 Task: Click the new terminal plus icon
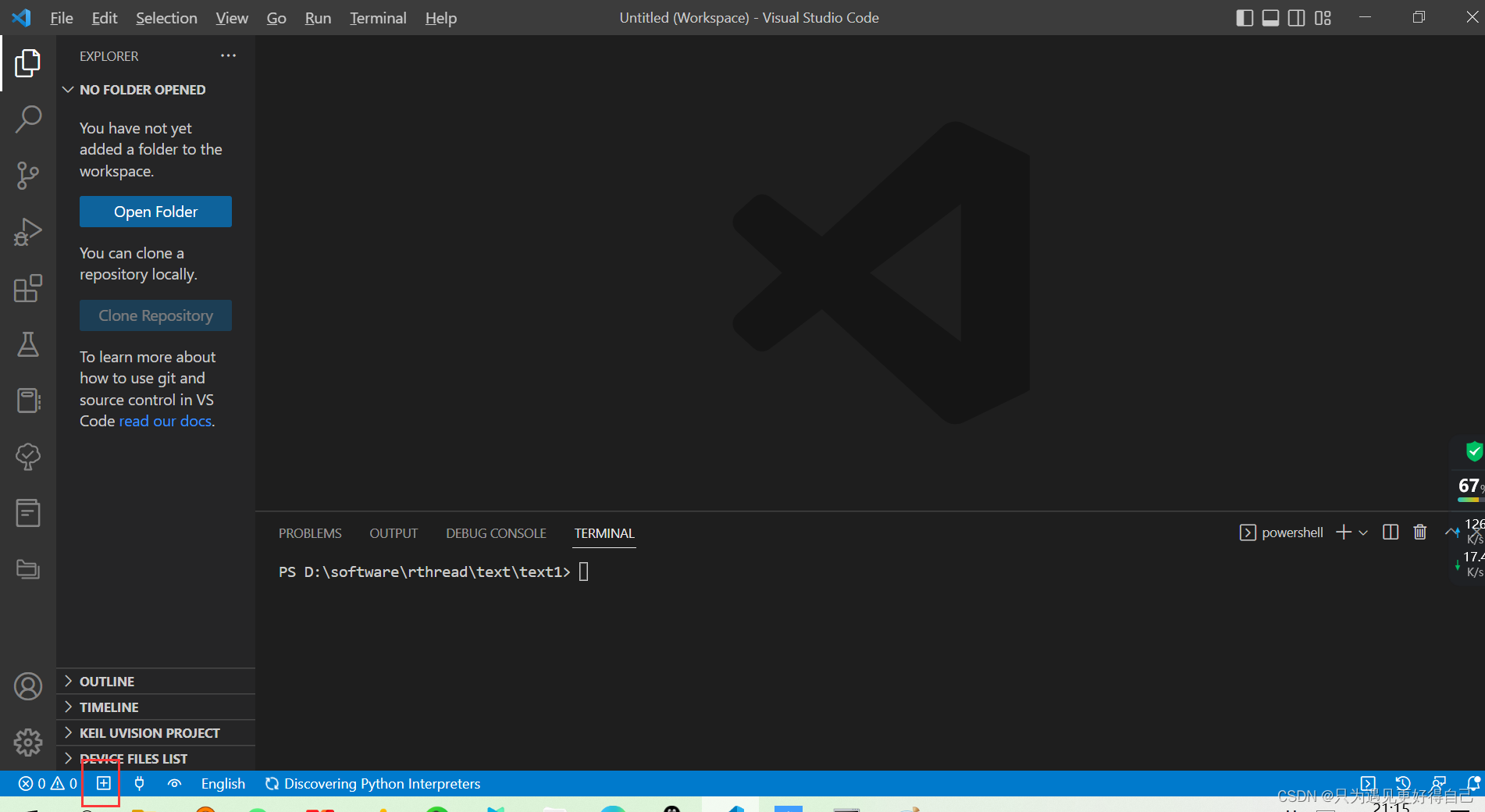tap(1344, 532)
